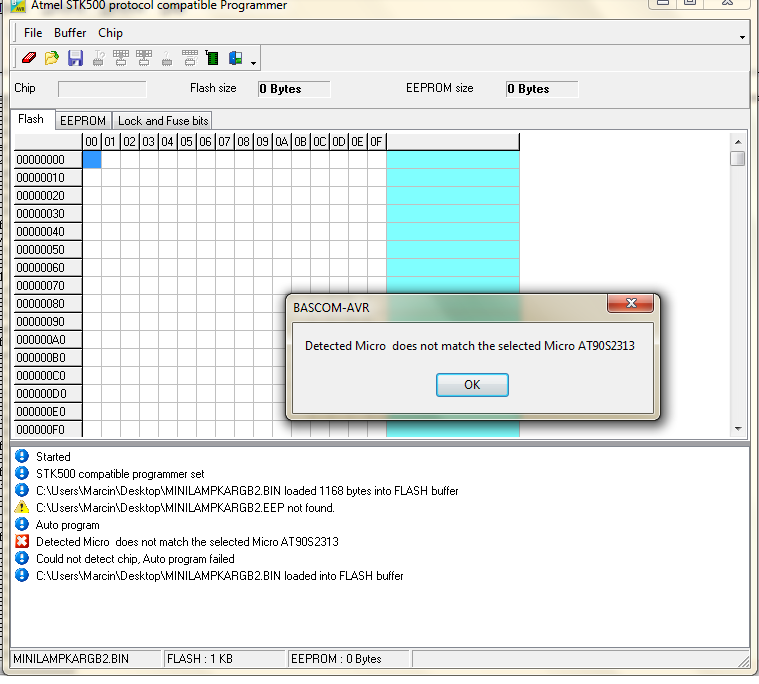
Task: Click the grey grid-and-chip icon left of the green chip
Action: coord(190,58)
